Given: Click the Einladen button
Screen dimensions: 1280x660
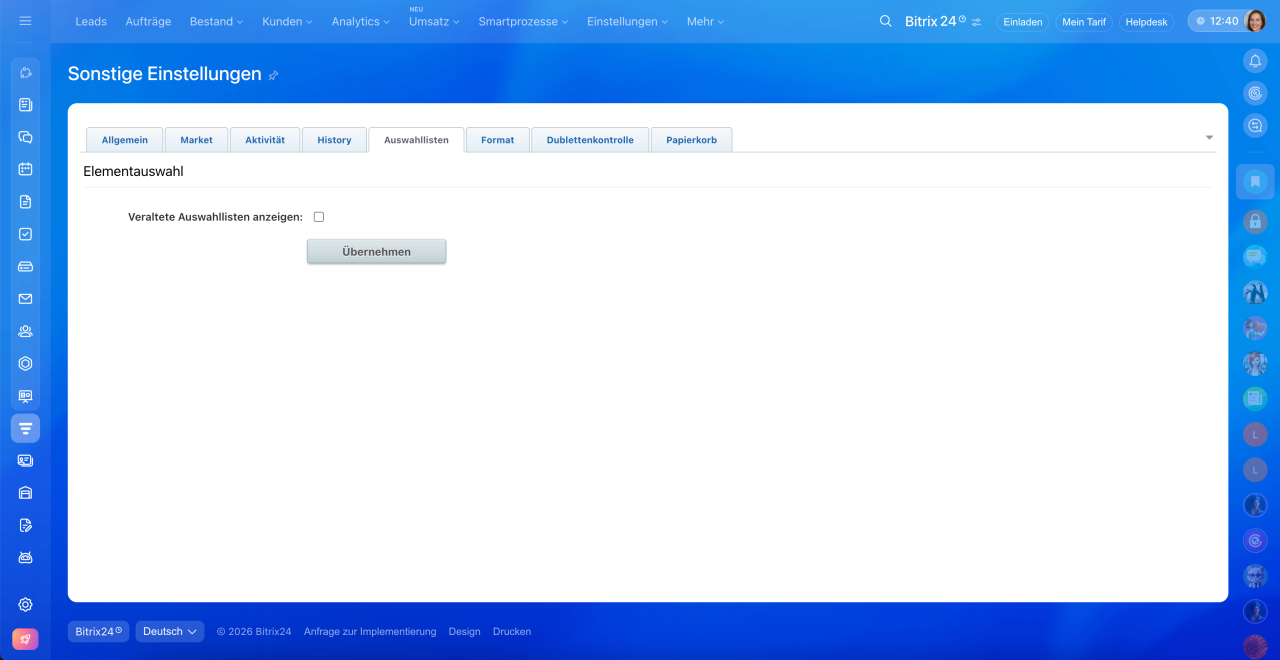Looking at the screenshot, I should pos(1023,21).
